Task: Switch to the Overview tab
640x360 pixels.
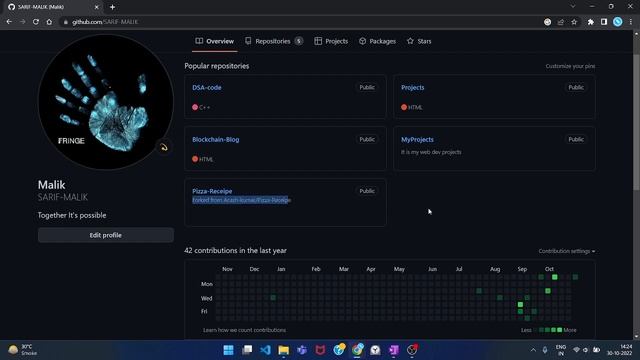Action: 215,41
